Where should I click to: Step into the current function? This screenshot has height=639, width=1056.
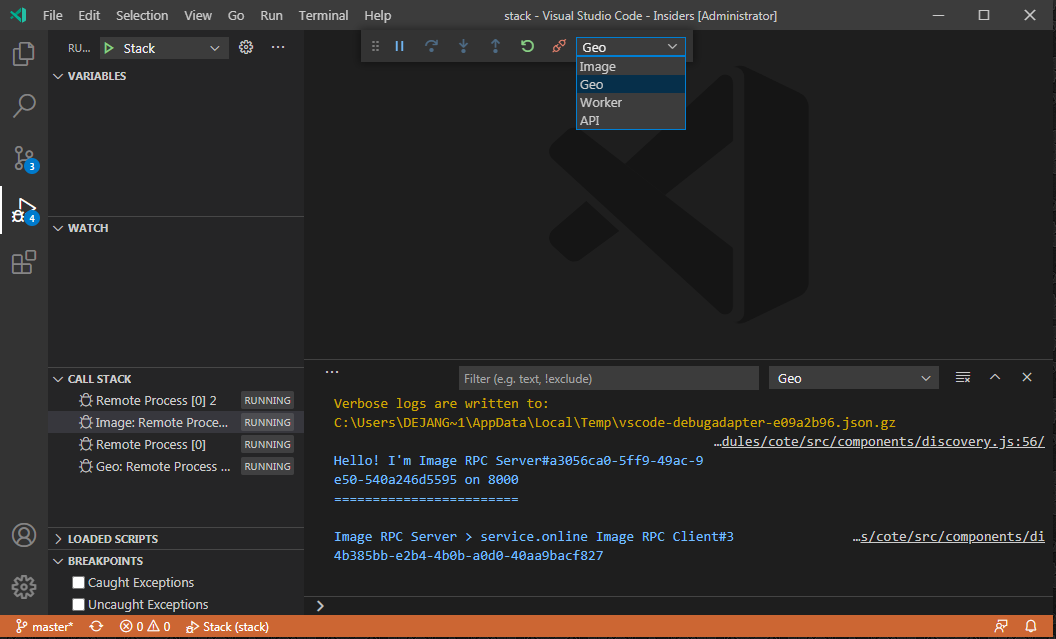pyautogui.click(x=463, y=46)
